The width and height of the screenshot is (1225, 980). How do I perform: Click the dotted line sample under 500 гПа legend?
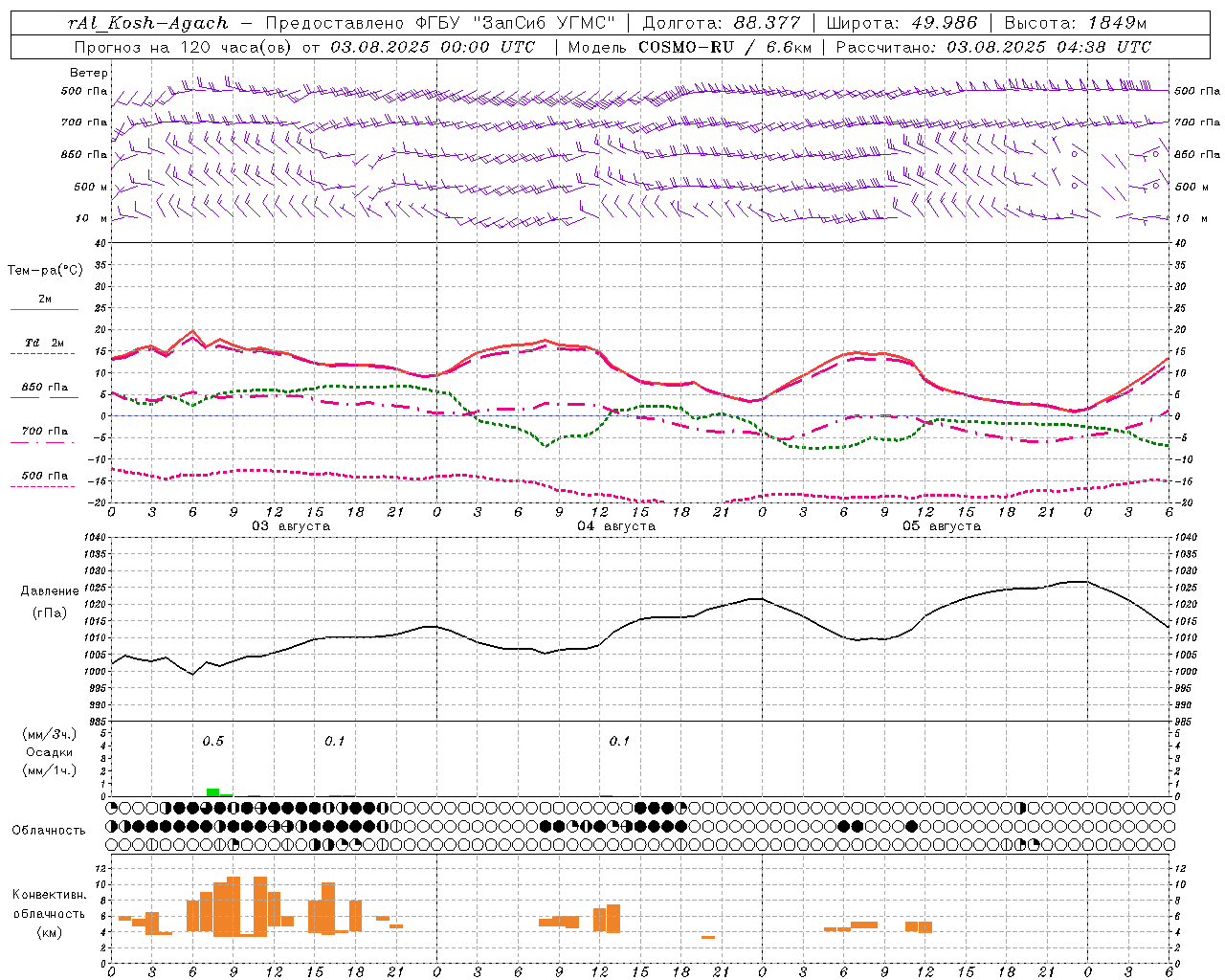click(43, 487)
